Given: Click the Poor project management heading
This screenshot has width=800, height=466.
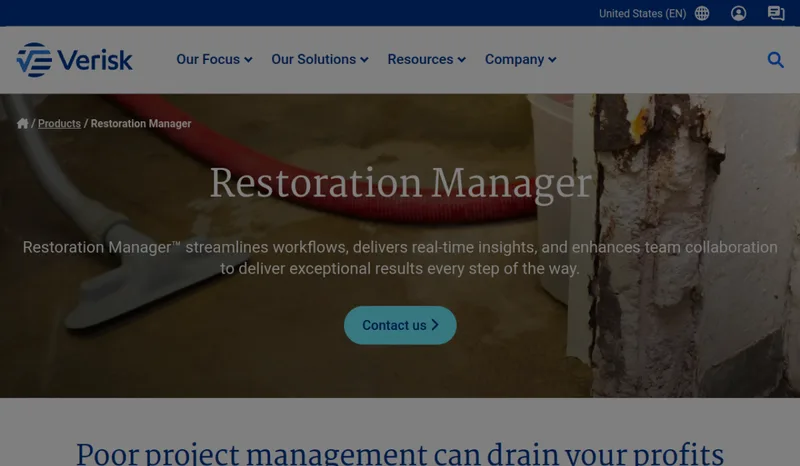Looking at the screenshot, I should click(400, 453).
